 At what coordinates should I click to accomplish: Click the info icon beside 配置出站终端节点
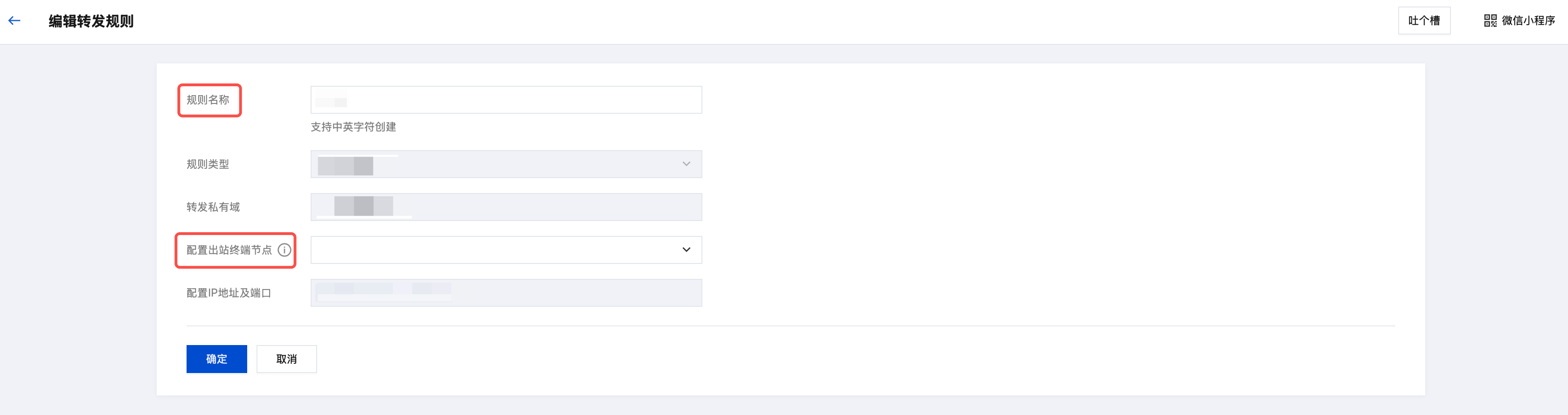pos(284,250)
